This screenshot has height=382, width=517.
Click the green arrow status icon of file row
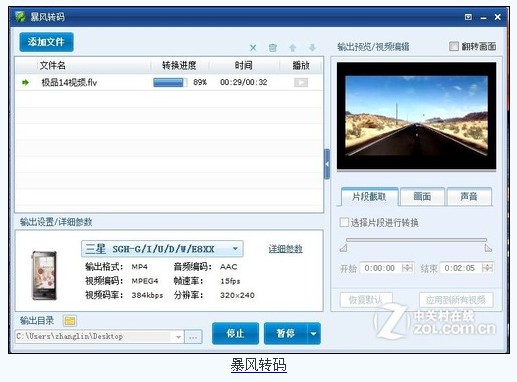[25, 82]
